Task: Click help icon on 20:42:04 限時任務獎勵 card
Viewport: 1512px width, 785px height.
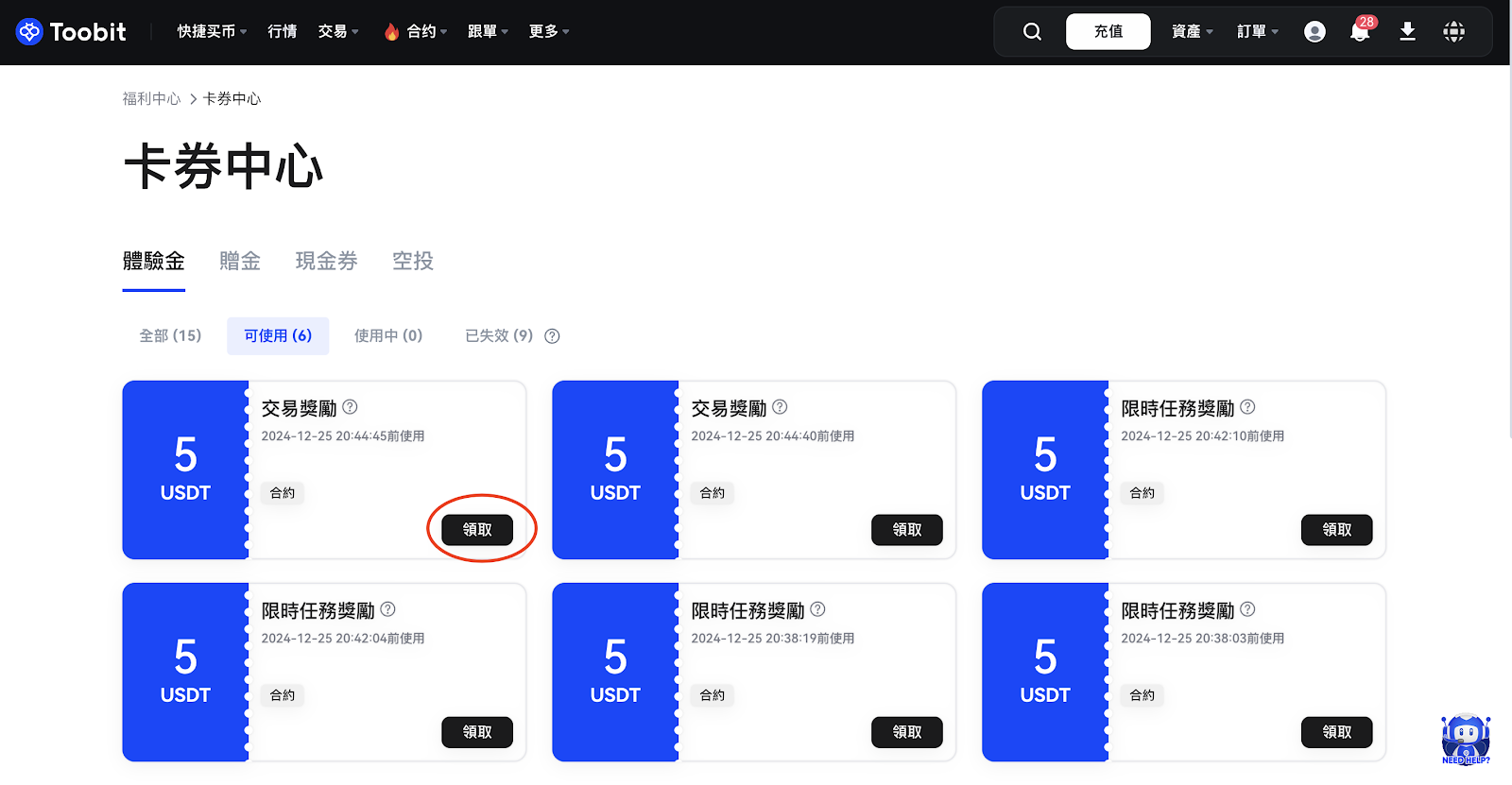Action: pyautogui.click(x=387, y=609)
